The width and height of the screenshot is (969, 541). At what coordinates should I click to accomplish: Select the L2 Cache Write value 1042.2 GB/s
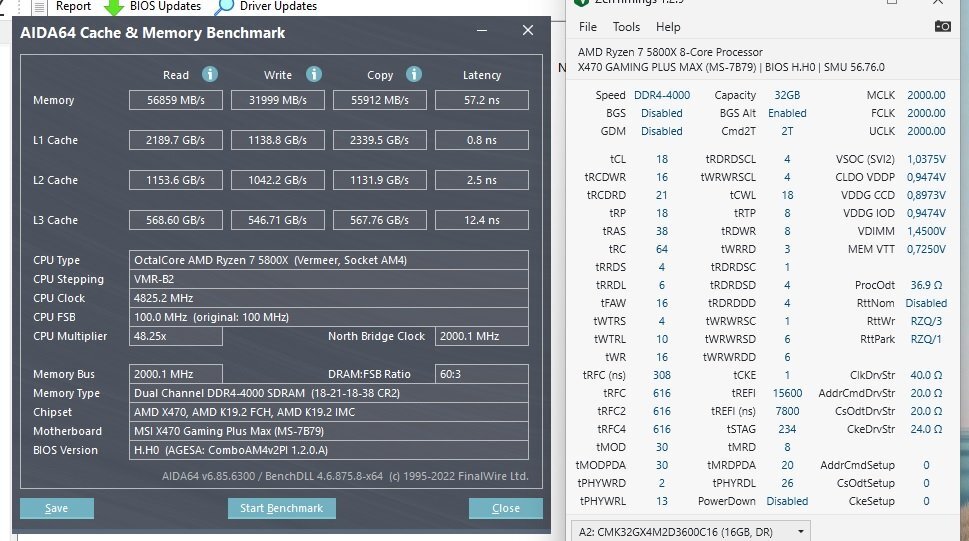coord(277,180)
